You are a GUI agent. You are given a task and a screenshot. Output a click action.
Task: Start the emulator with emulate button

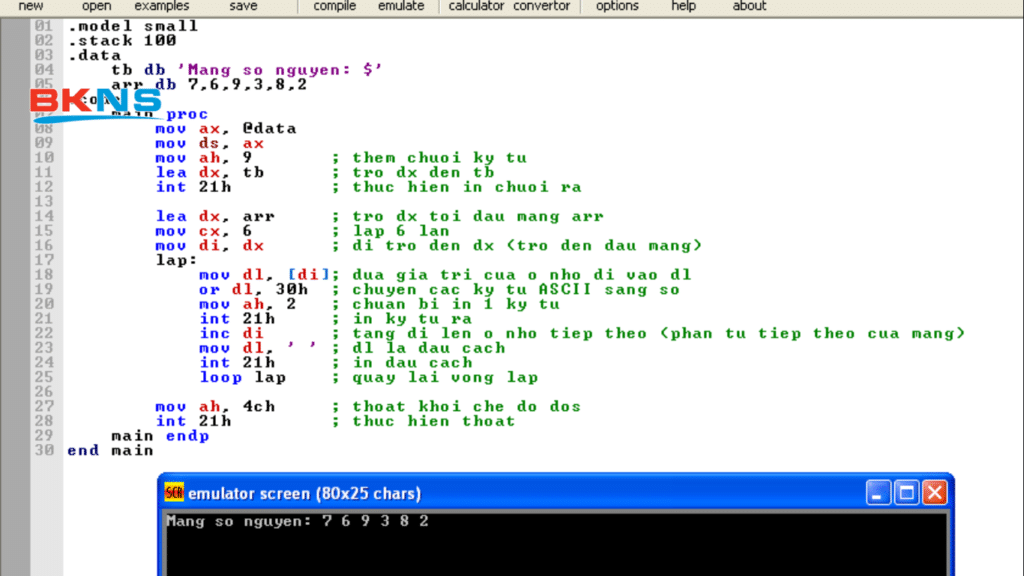[x=400, y=6]
